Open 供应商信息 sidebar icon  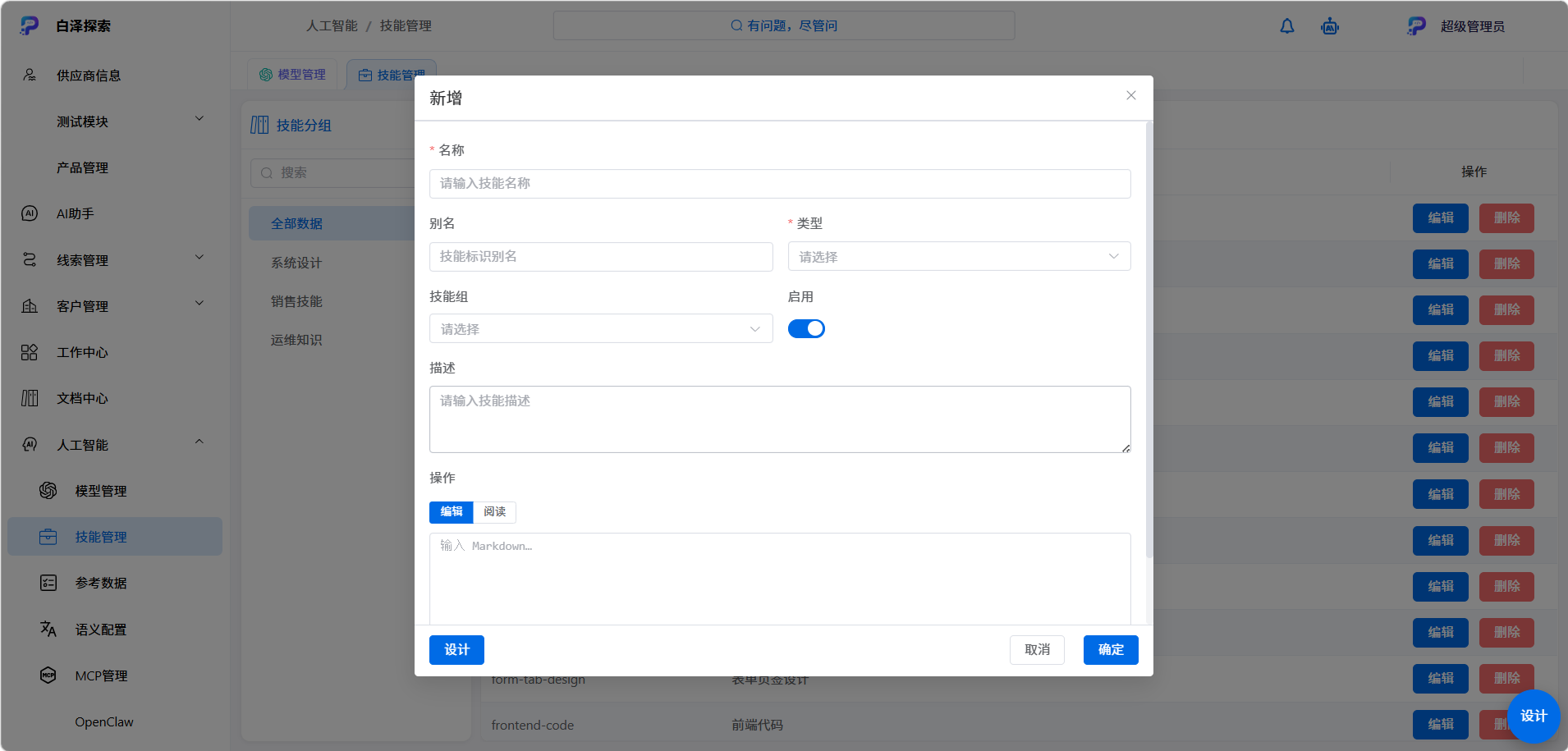point(30,75)
